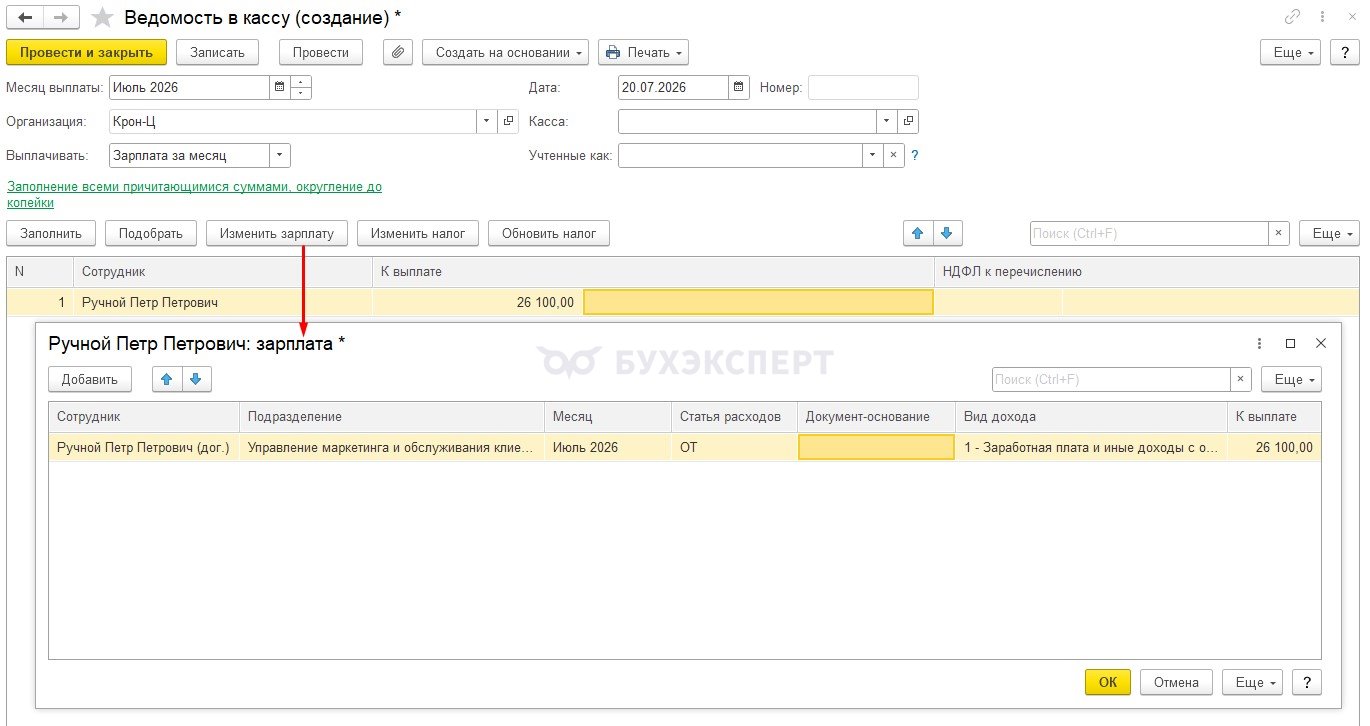
Task: Increase payment month with stepper up
Action: click(301, 81)
